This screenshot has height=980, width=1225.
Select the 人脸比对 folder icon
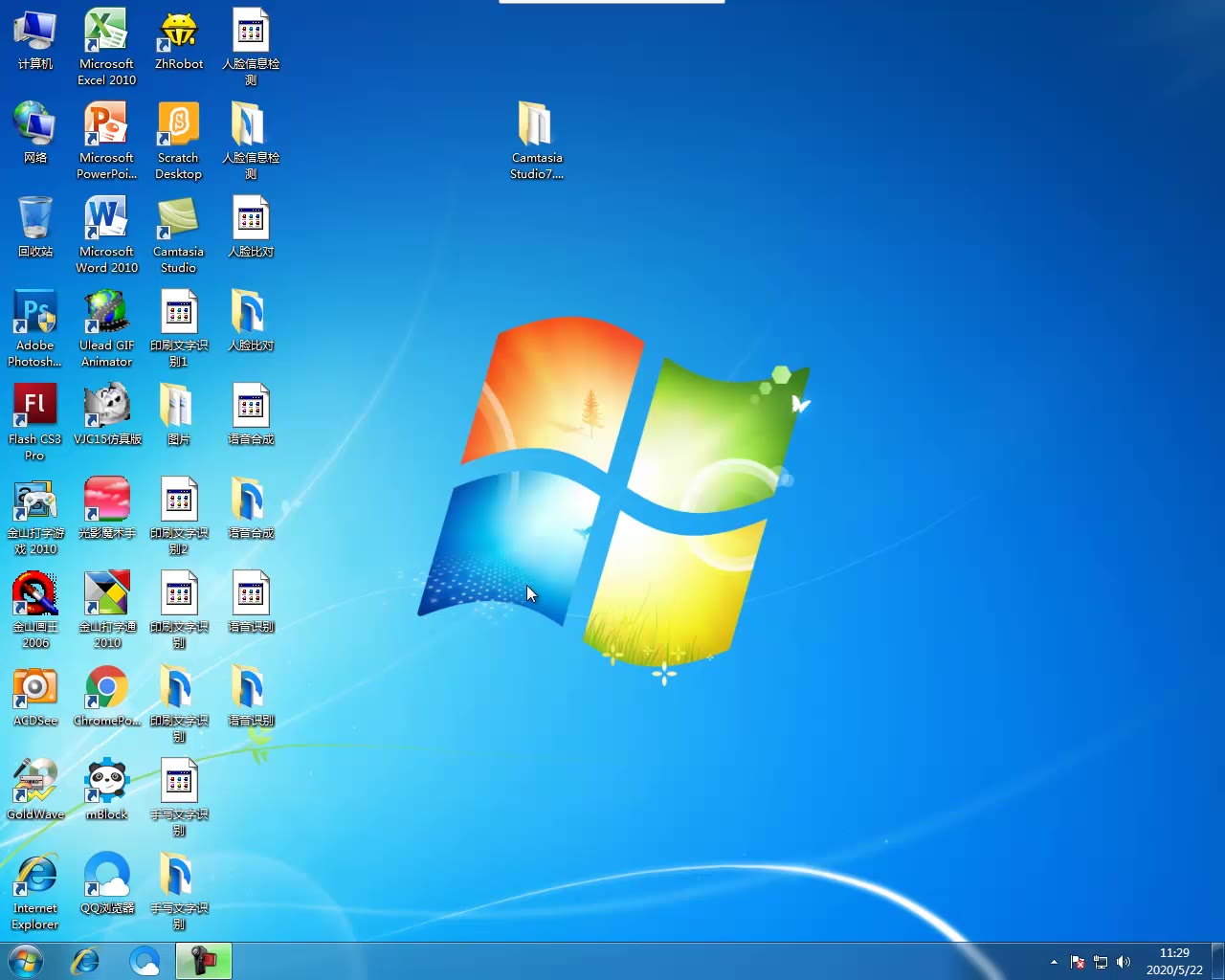(x=251, y=321)
